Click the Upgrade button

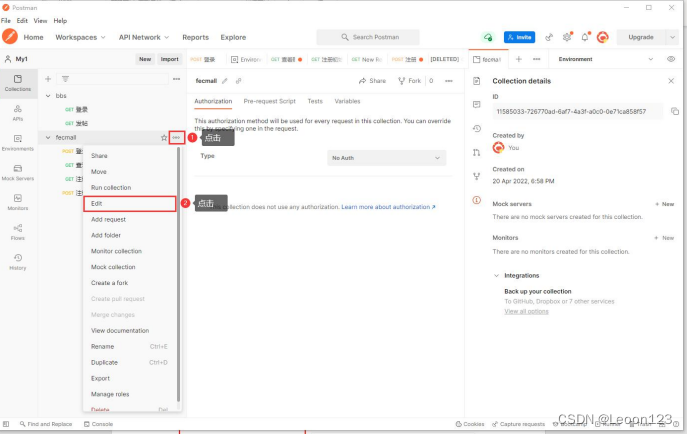point(641,37)
